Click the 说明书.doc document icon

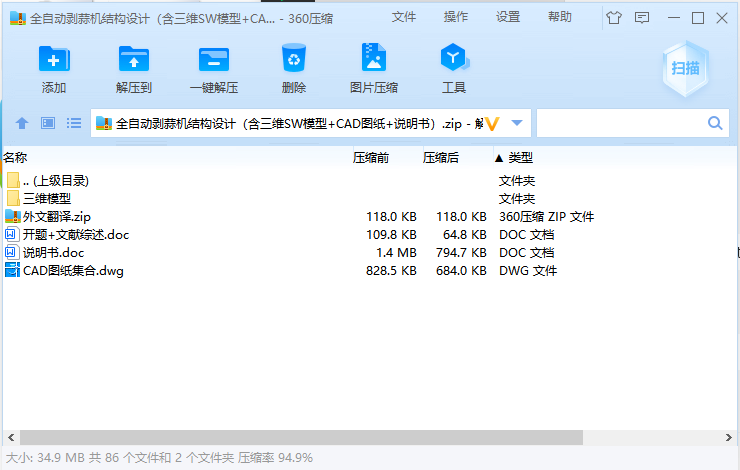pos(11,252)
